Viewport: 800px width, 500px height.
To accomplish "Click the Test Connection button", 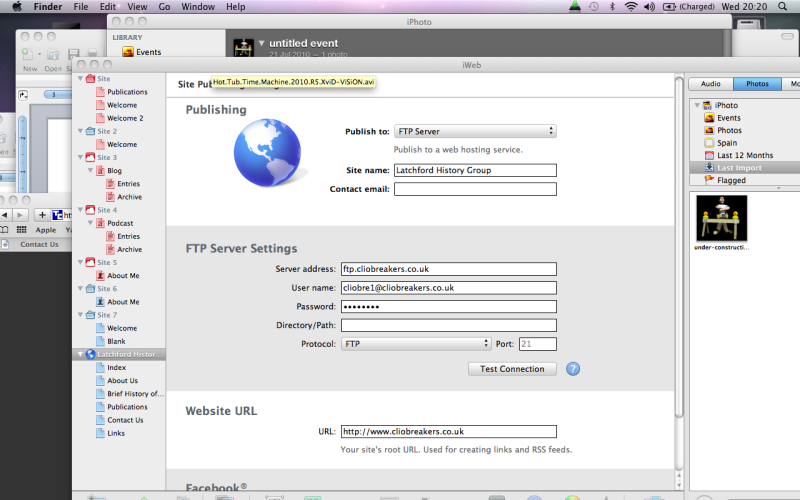I will point(512,369).
